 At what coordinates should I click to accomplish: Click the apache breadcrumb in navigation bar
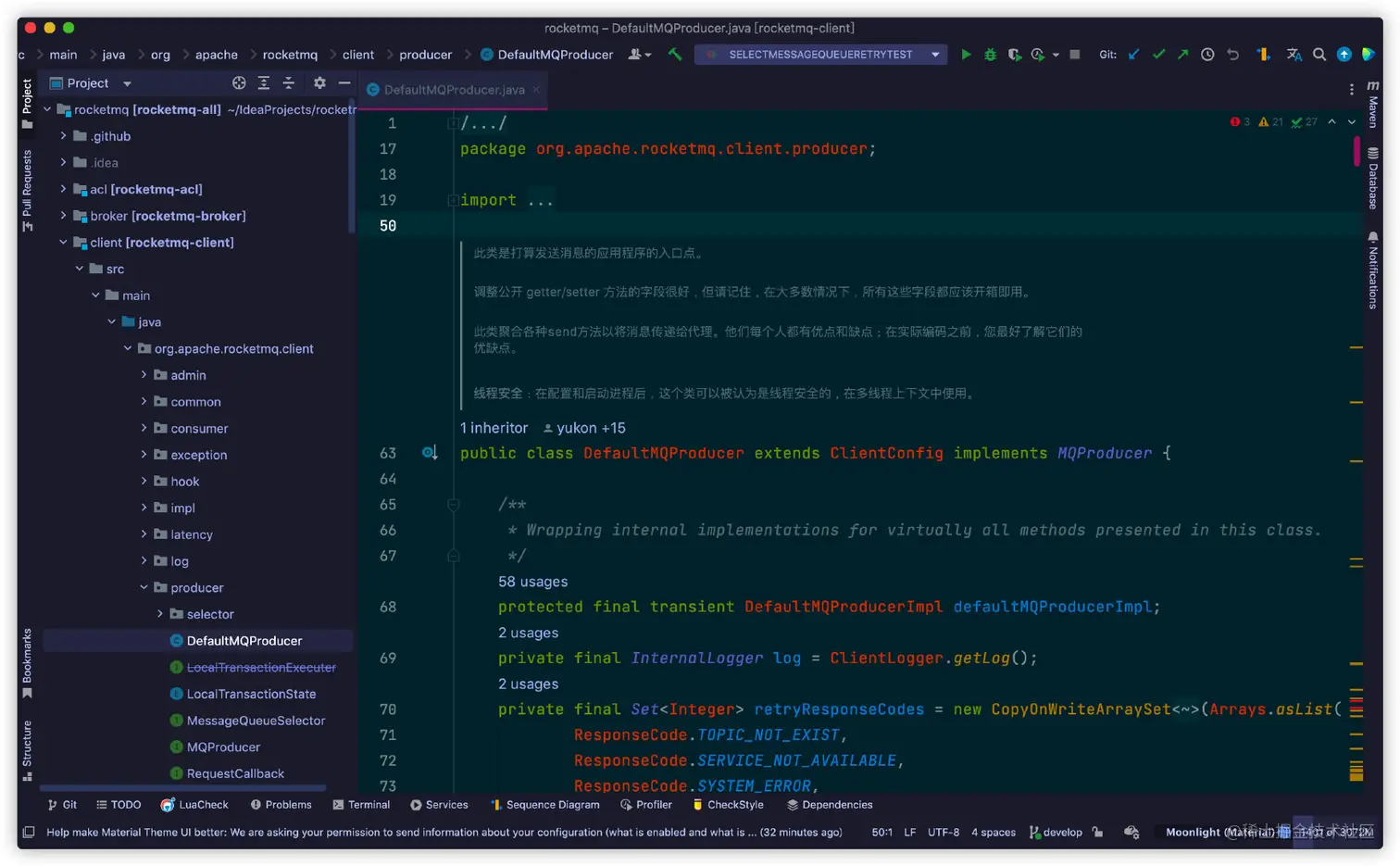216,55
